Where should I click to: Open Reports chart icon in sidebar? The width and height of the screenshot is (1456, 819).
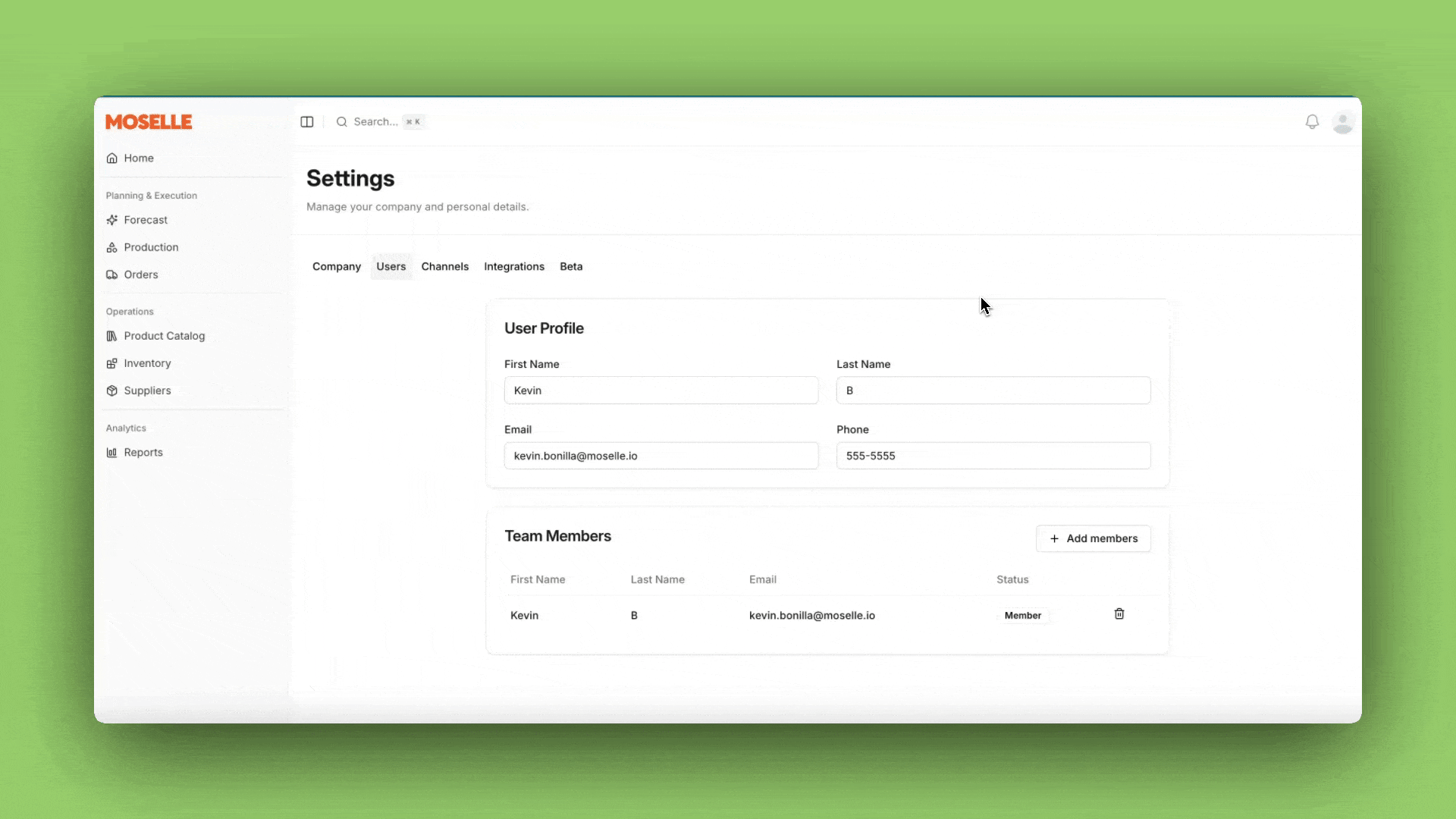coord(112,453)
